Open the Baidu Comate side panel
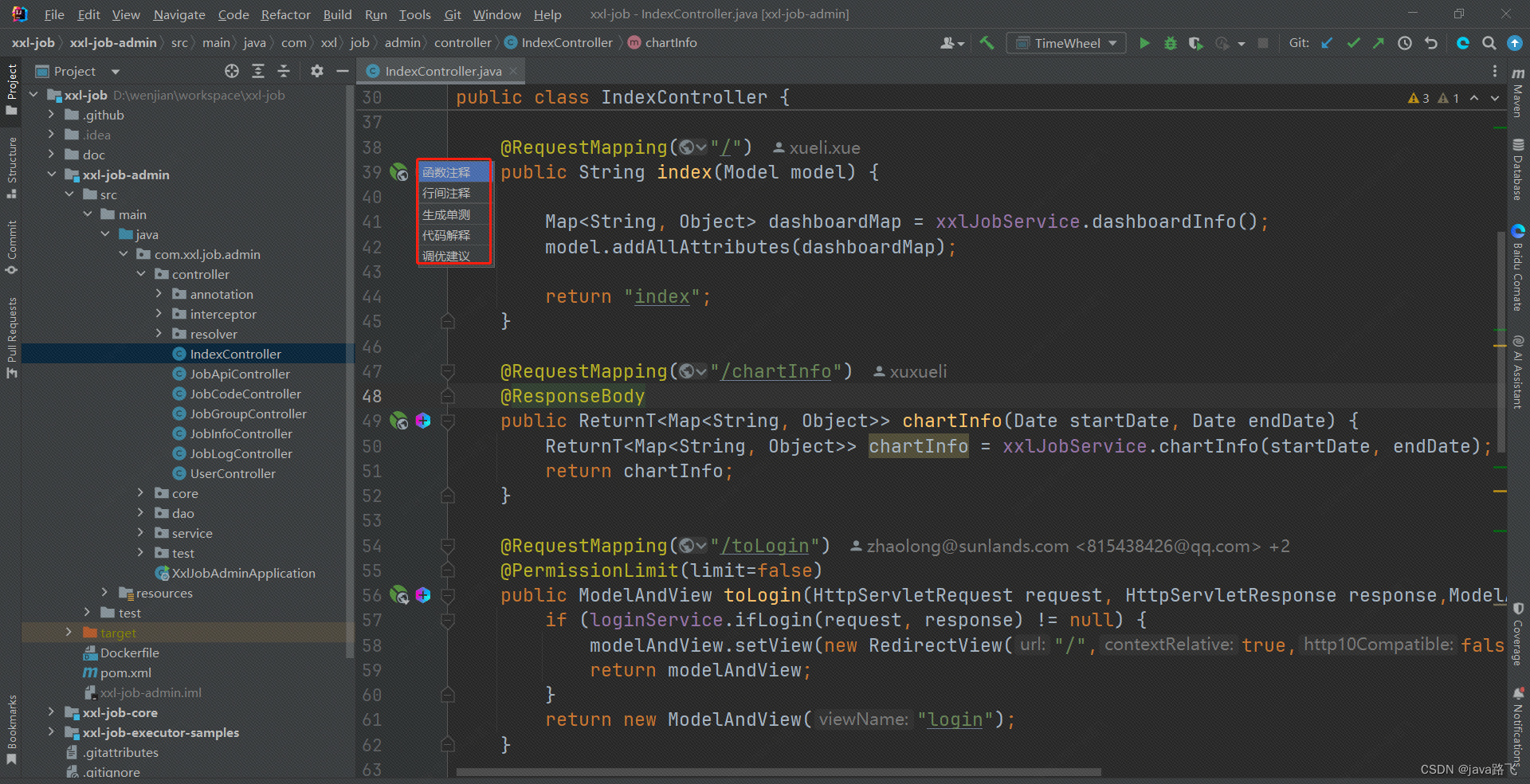1530x784 pixels. click(1518, 269)
